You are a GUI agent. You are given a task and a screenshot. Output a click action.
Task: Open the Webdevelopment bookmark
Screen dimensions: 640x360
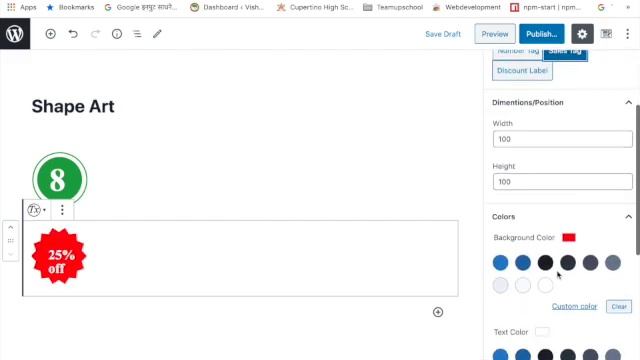(466, 7)
